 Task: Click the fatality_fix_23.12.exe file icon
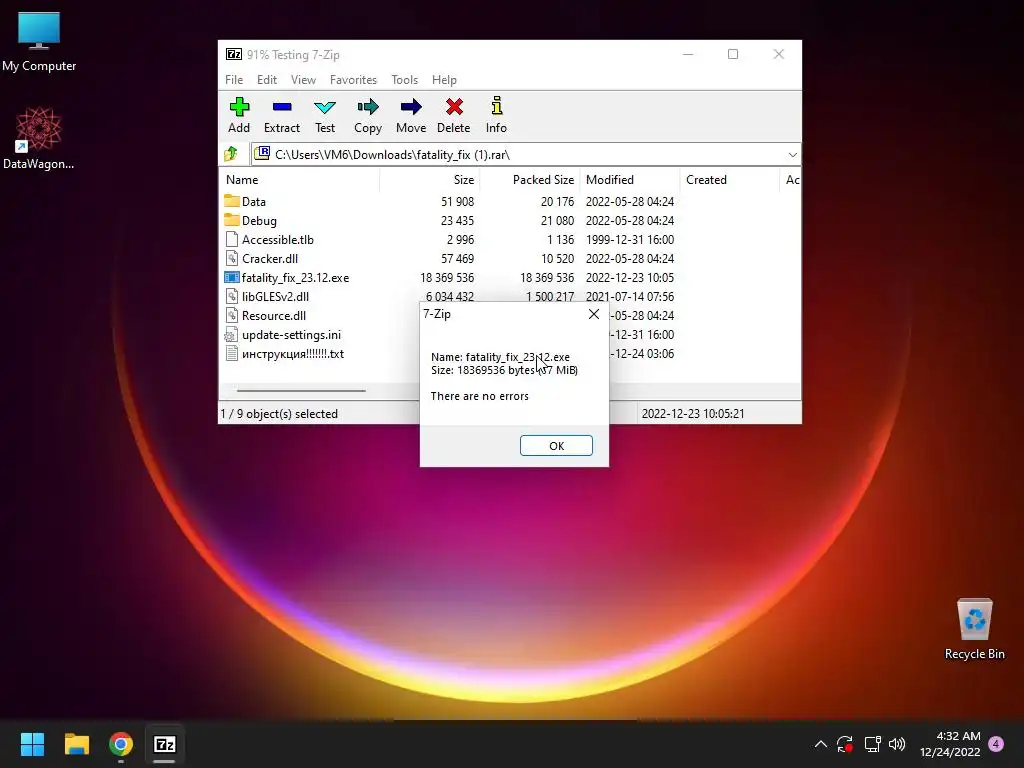[232, 277]
